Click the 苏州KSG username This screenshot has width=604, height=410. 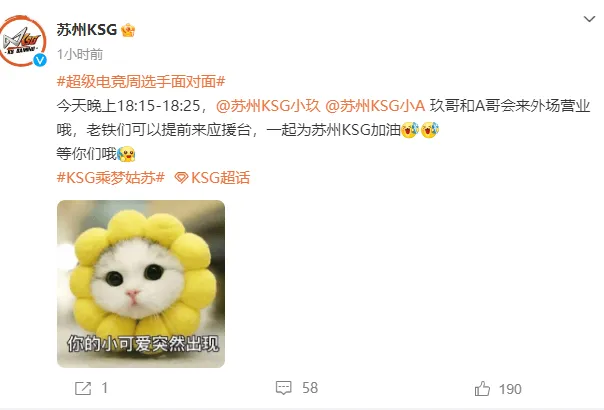pos(87,30)
